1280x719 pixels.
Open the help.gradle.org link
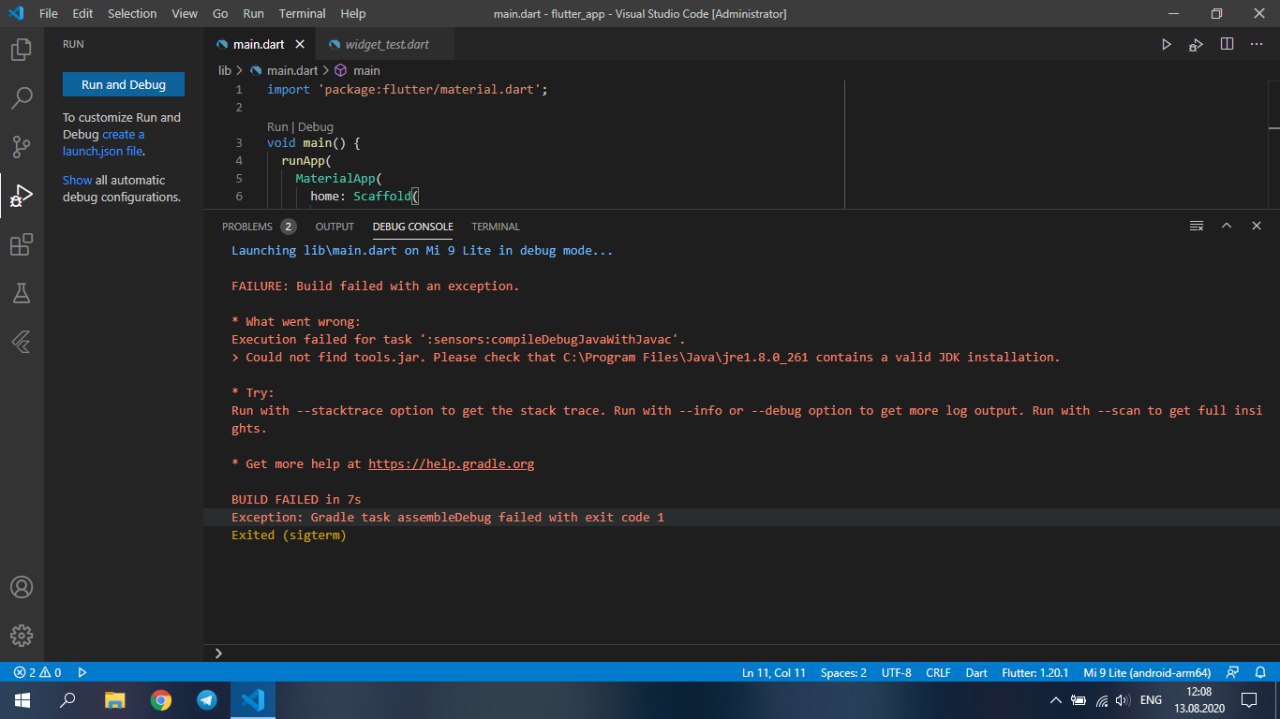click(x=451, y=464)
